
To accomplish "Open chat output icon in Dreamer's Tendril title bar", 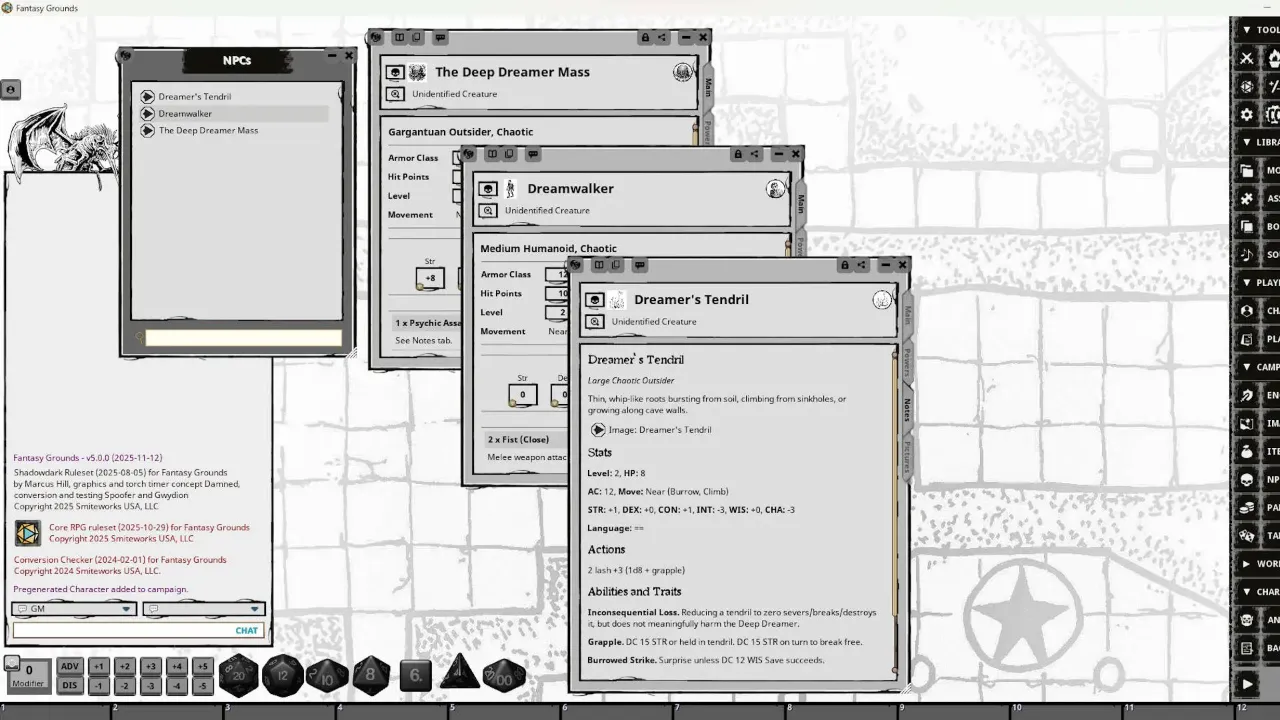I will click(x=640, y=265).
